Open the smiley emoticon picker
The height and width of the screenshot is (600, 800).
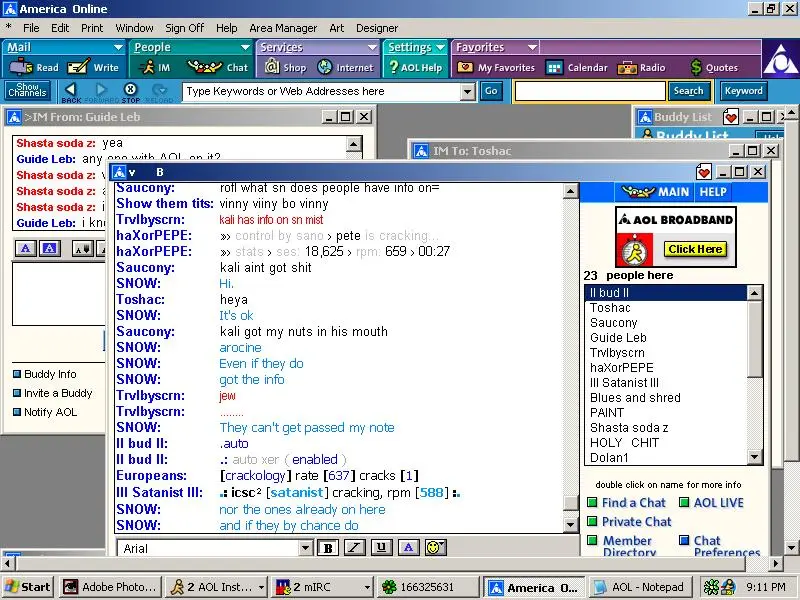click(435, 548)
